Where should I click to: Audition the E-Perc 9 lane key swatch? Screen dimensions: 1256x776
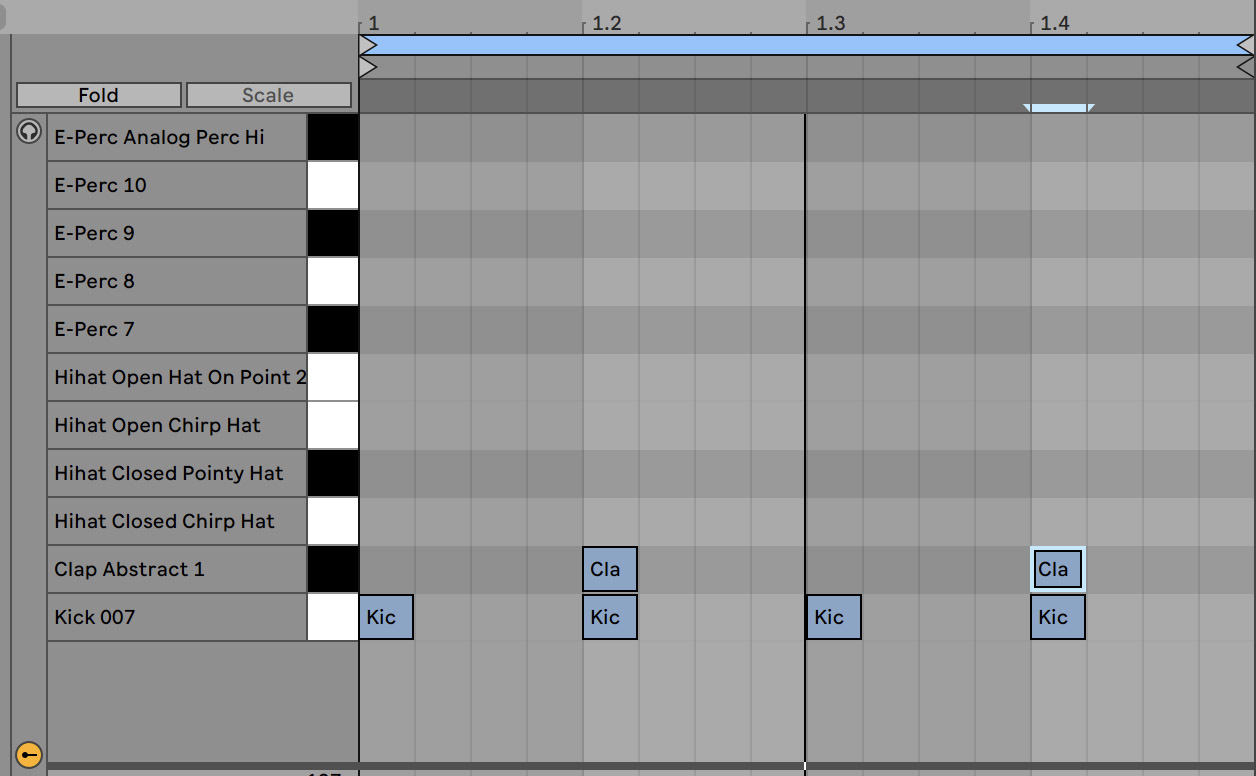(x=332, y=232)
